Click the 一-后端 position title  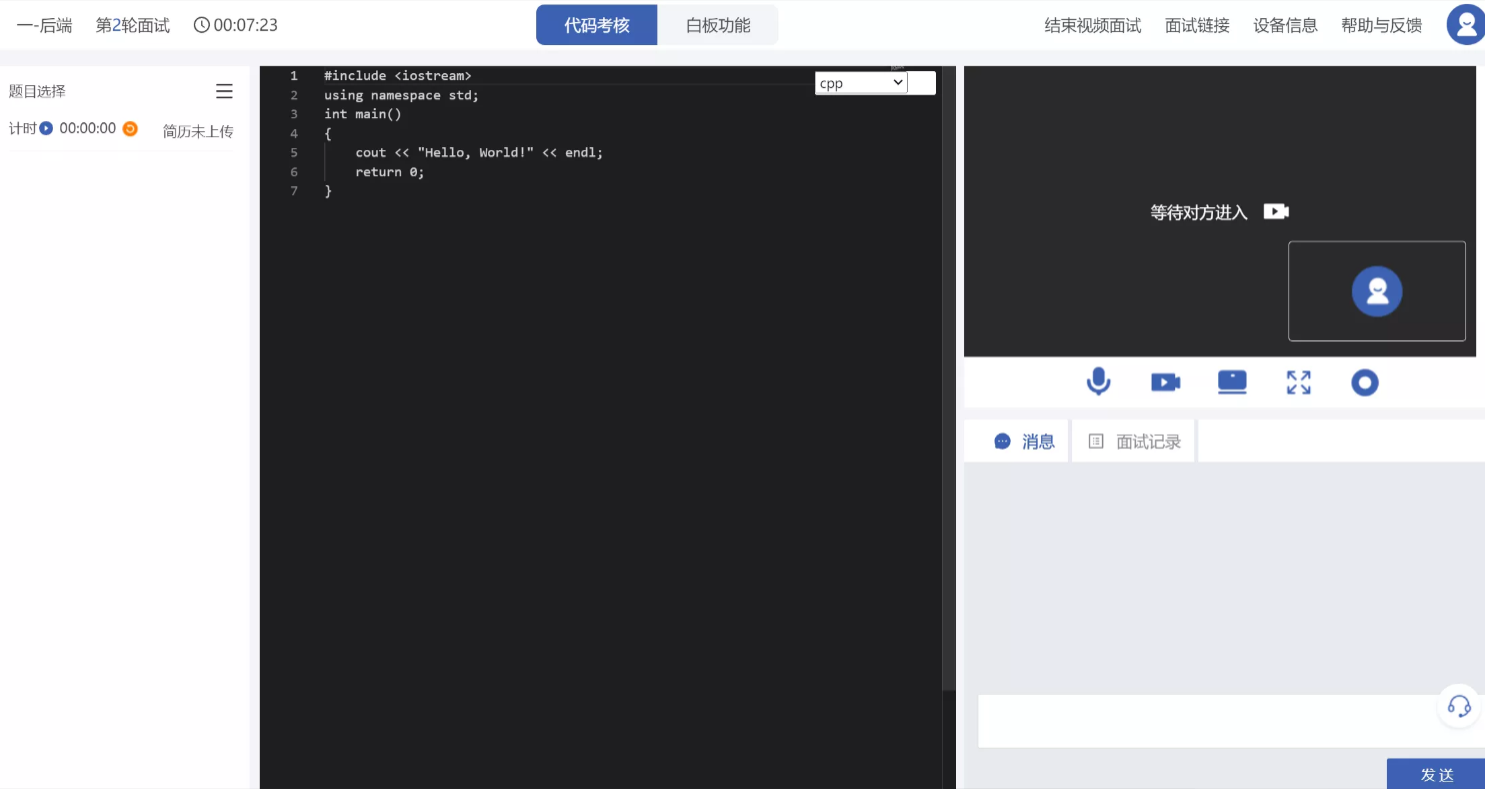coord(45,25)
